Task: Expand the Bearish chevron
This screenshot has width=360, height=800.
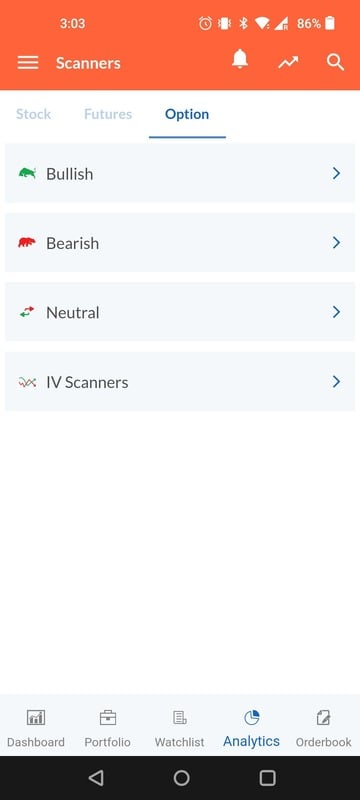Action: pos(336,242)
